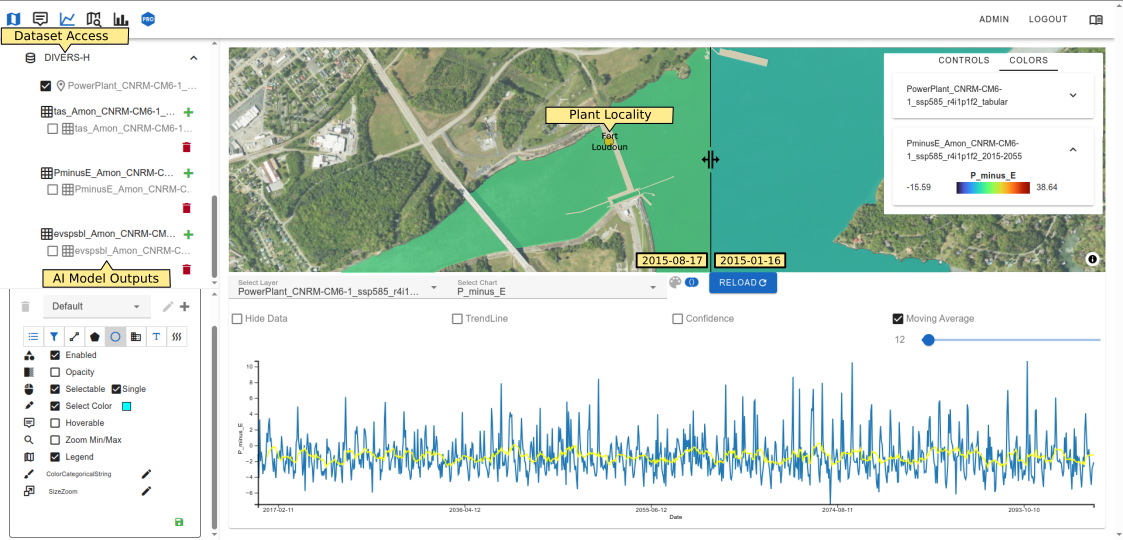This screenshot has height=540, width=1123.
Task: Collapse the DIVERS-H dataset group
Action: (193, 58)
